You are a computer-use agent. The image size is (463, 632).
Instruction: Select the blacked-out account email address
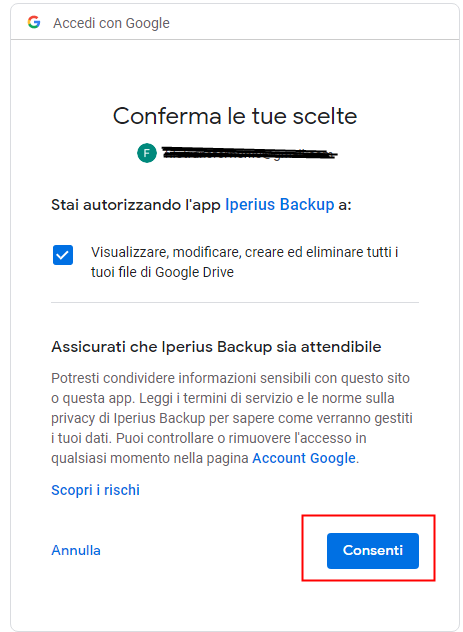[x=249, y=154]
